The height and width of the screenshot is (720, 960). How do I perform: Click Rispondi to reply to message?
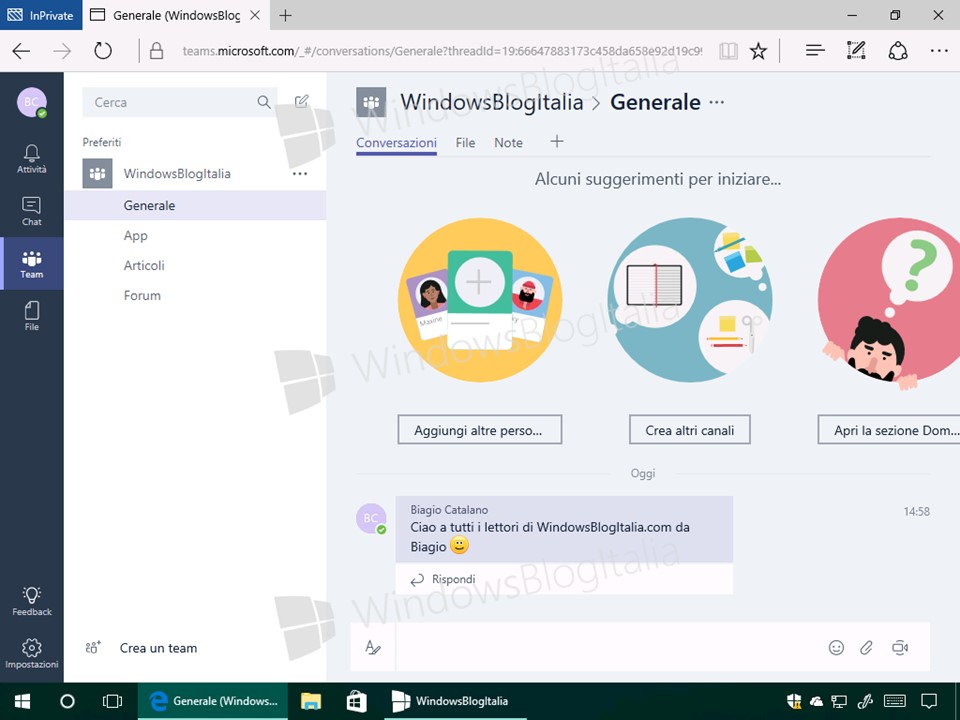[443, 579]
